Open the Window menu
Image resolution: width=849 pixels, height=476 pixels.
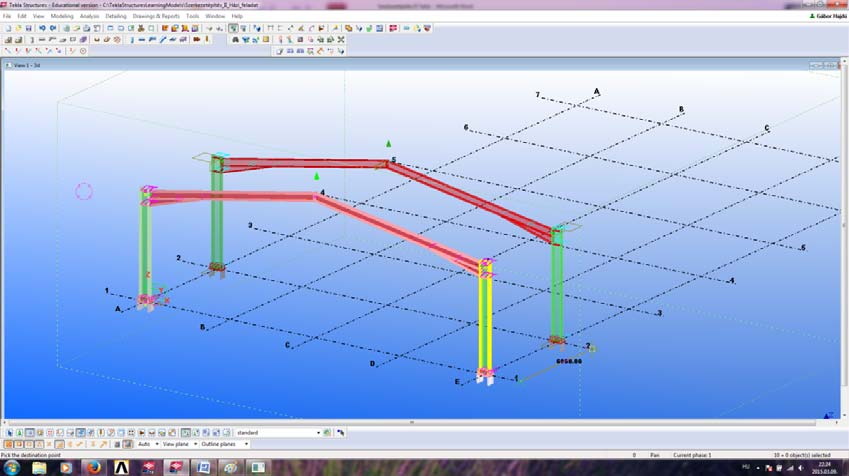215,16
